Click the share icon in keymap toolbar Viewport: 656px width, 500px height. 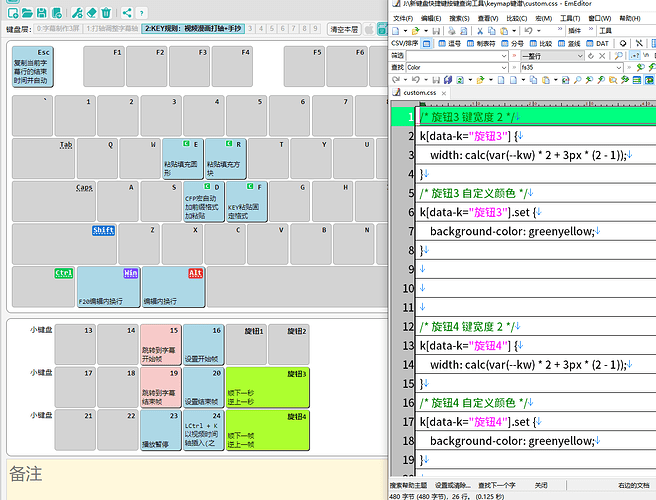(128, 12)
